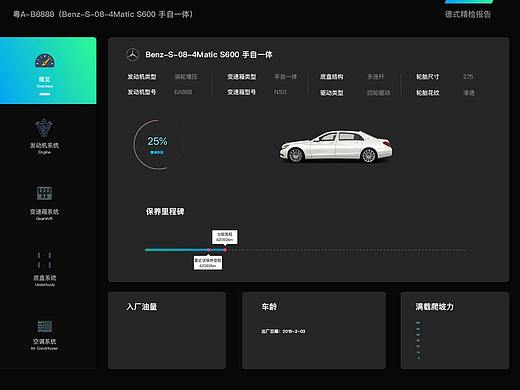Click the current mileage marker on timeline
Screen dimensions: 520x390
tap(225, 250)
